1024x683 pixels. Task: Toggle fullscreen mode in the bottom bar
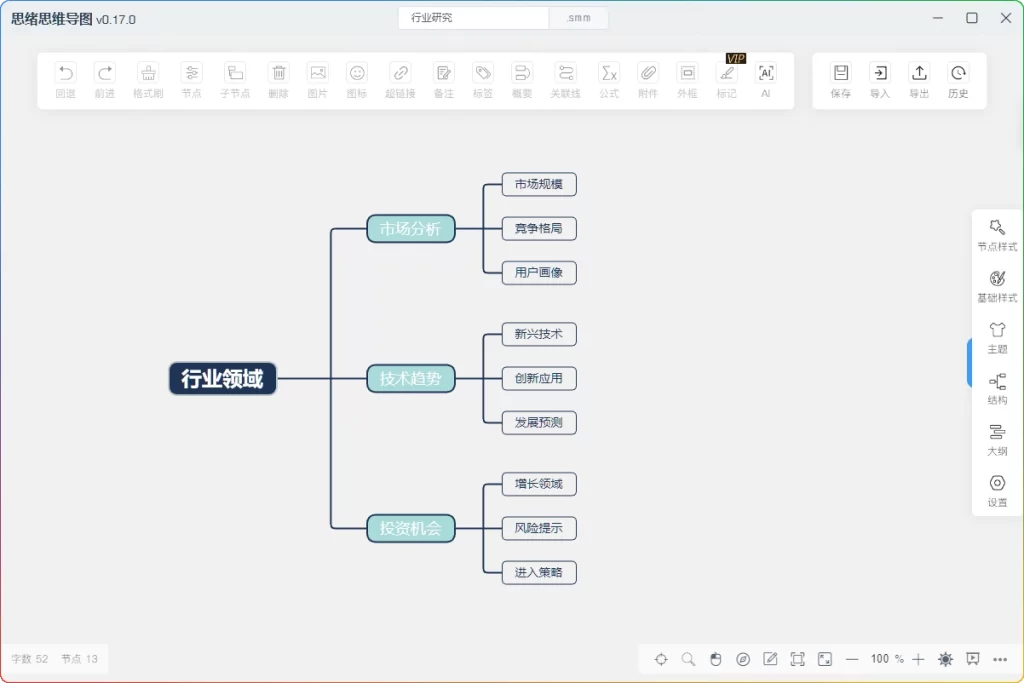click(x=797, y=659)
